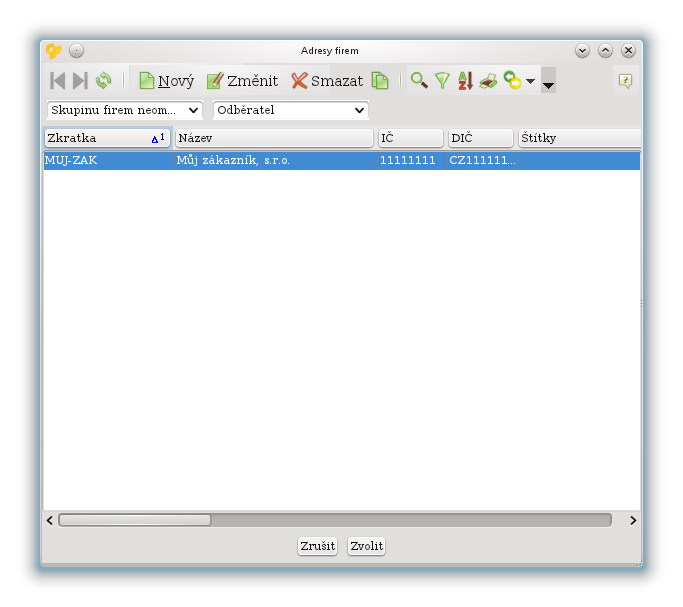Screen dimensions: 683x607
Task: Create a new record with Nový
Action: tap(166, 81)
